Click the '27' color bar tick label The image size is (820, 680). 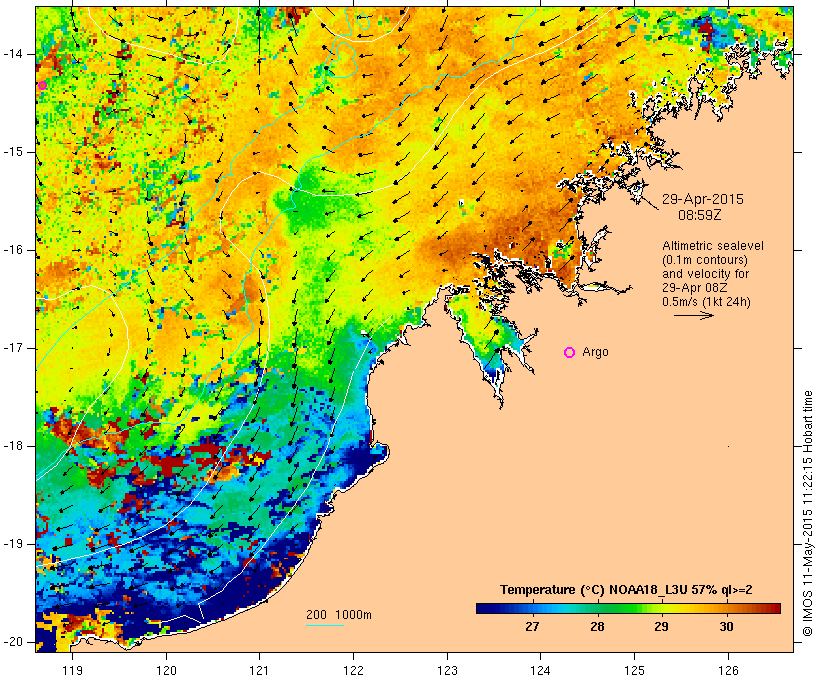(x=532, y=626)
